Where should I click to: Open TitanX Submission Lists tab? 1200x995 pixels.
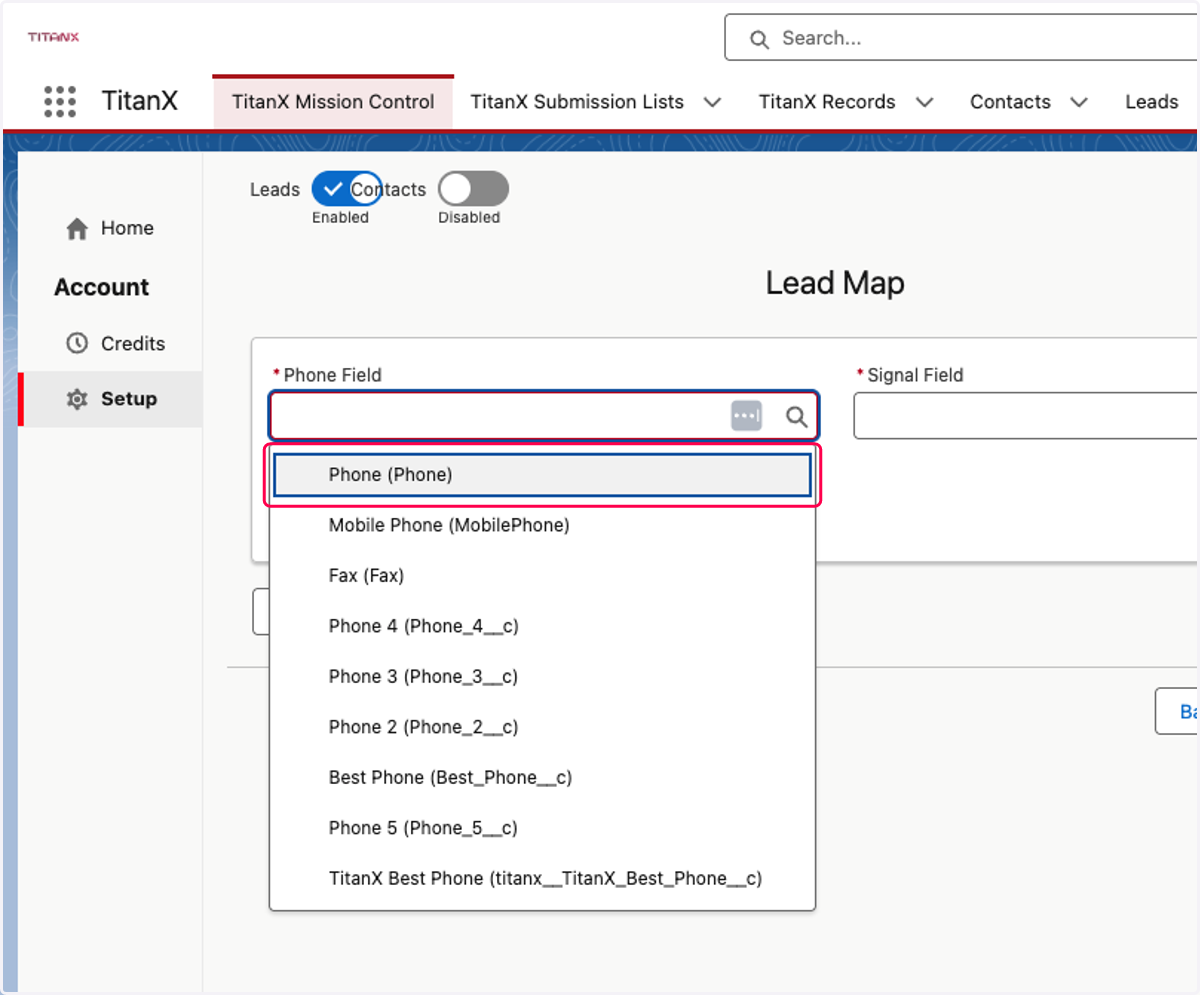(577, 102)
